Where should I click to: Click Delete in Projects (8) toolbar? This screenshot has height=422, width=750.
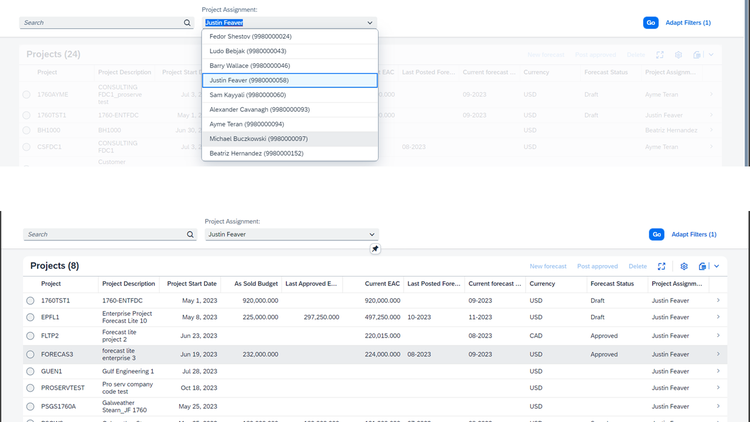(x=638, y=267)
